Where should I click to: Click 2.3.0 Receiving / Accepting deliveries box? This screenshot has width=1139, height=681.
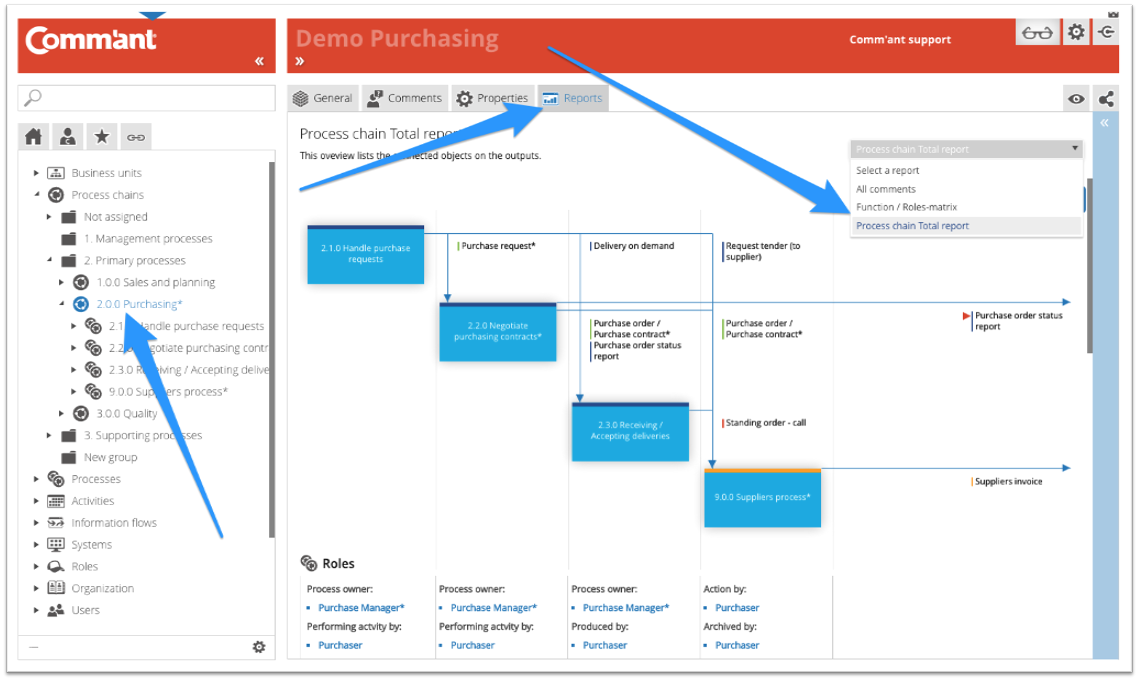630,431
